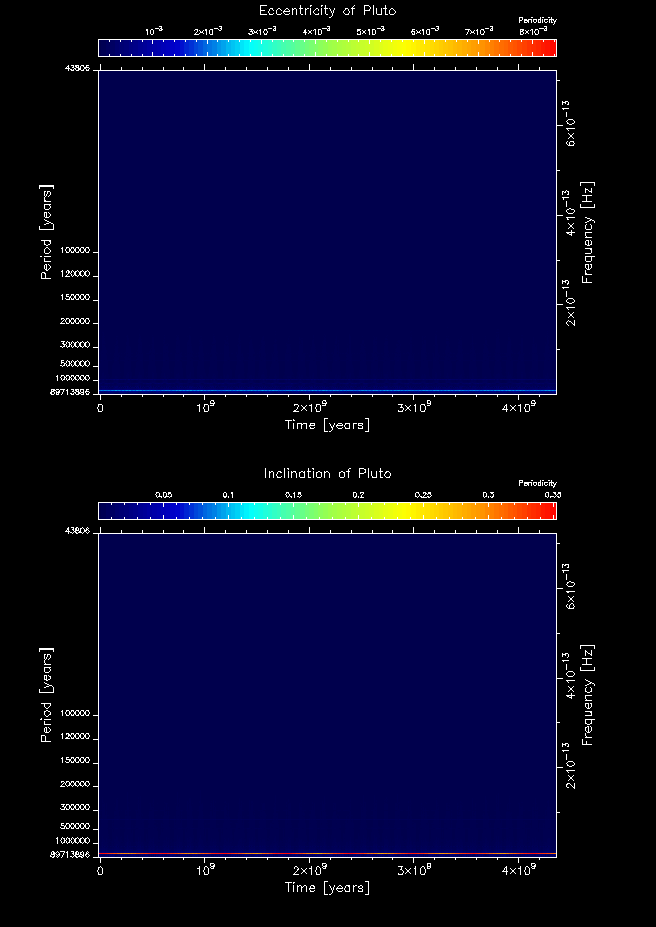
Task: Click the bright blue line in the eccentricity spectrogram
Action: 327,390
